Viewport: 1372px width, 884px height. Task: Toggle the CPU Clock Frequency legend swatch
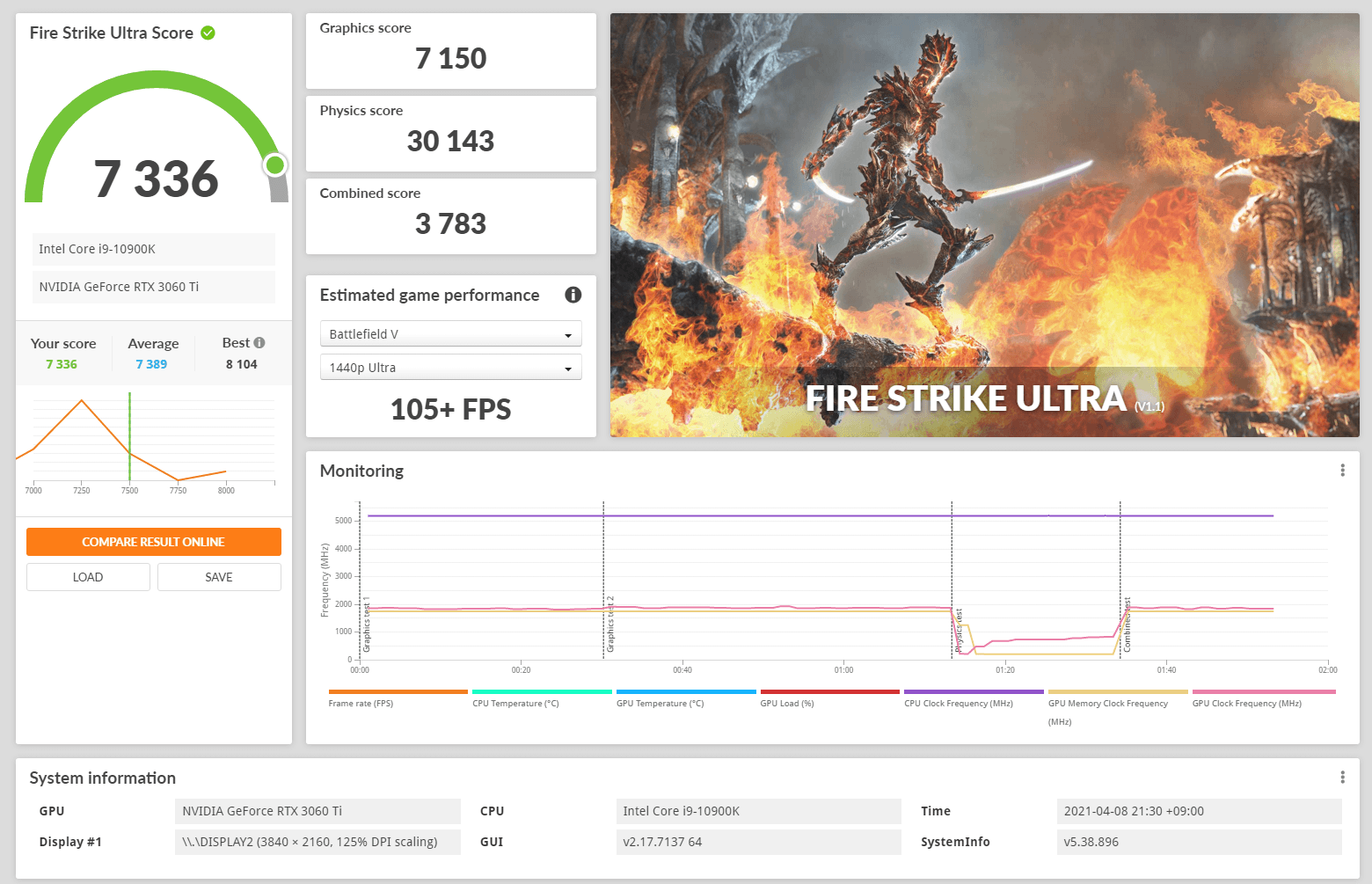[974, 692]
